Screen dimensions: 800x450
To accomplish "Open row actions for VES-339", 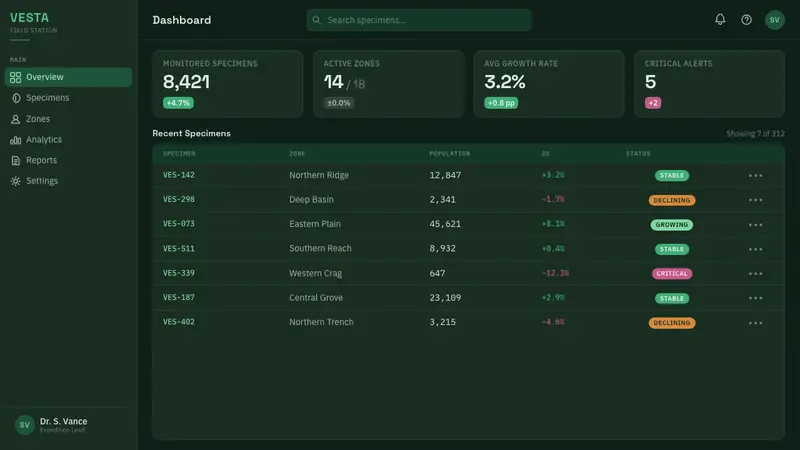I will point(755,273).
